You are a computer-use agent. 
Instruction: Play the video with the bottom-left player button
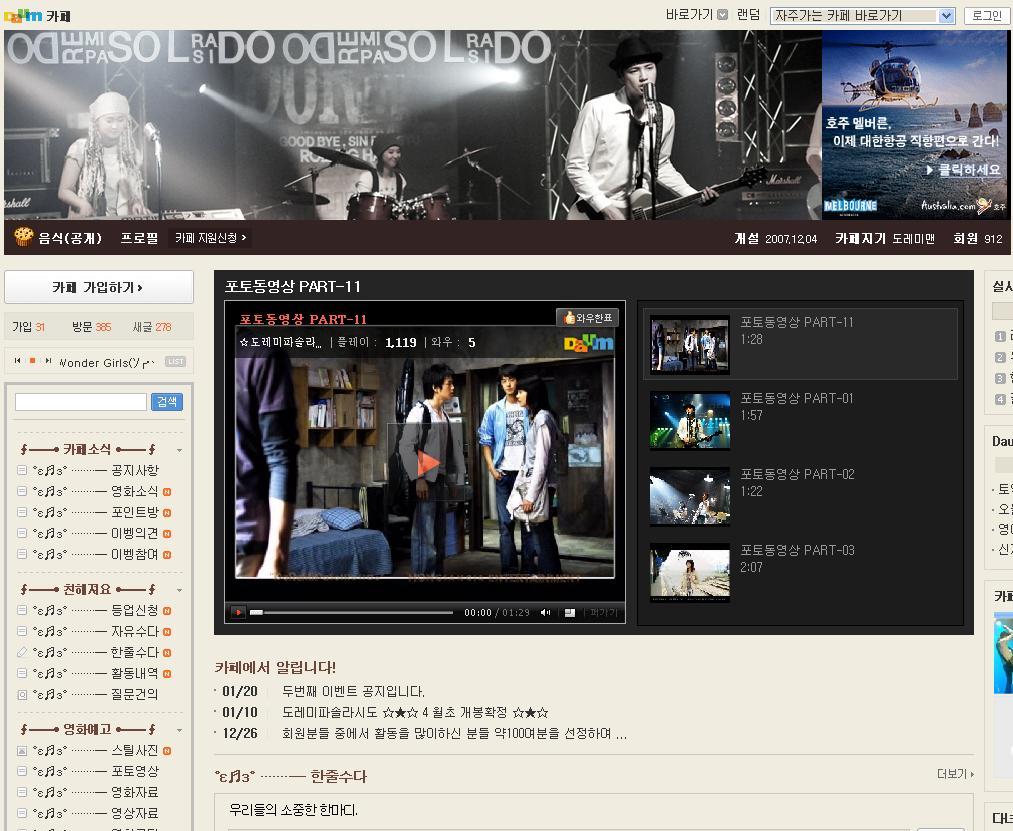[x=238, y=612]
